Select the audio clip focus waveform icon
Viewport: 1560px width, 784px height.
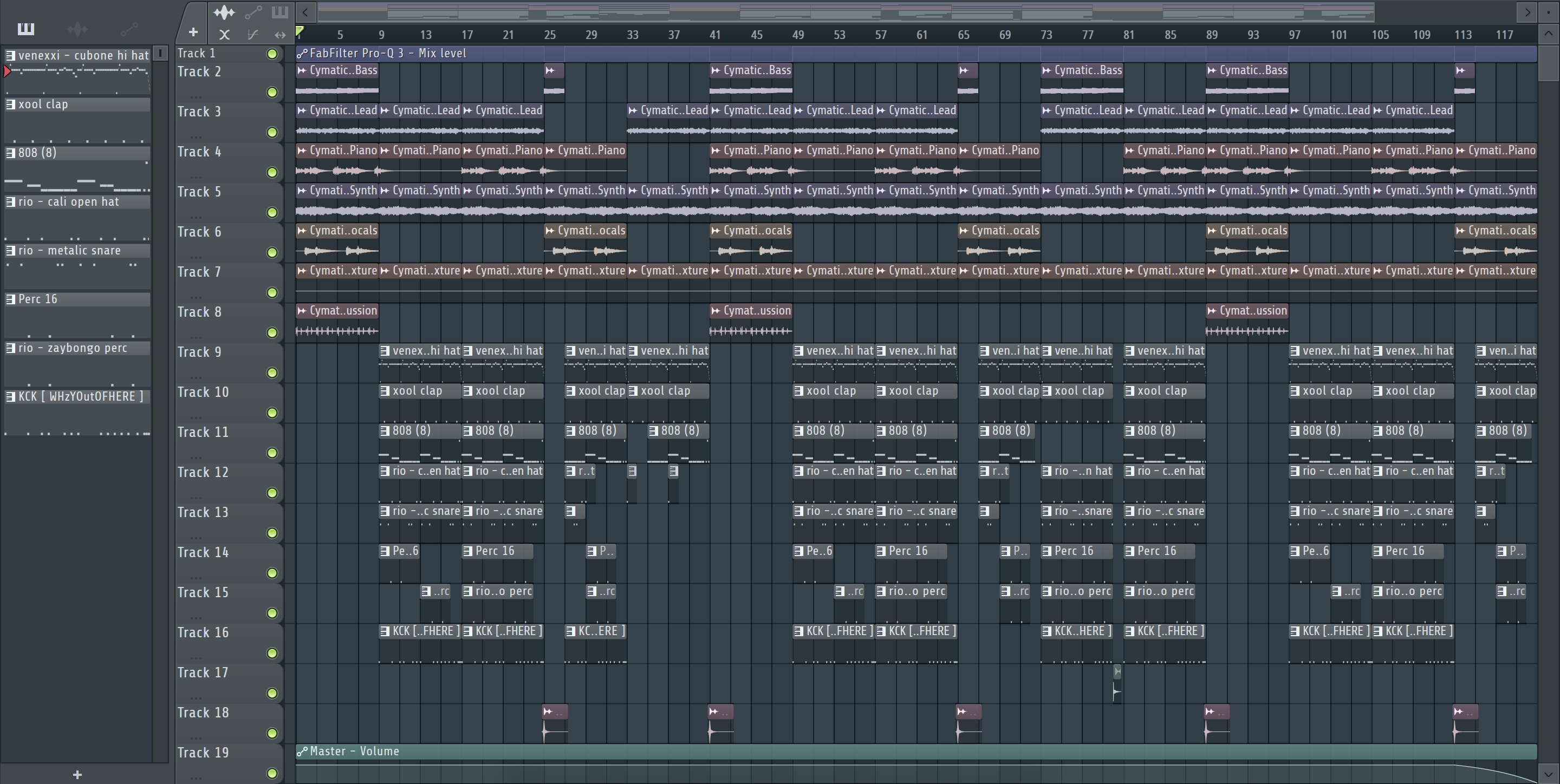(x=225, y=11)
